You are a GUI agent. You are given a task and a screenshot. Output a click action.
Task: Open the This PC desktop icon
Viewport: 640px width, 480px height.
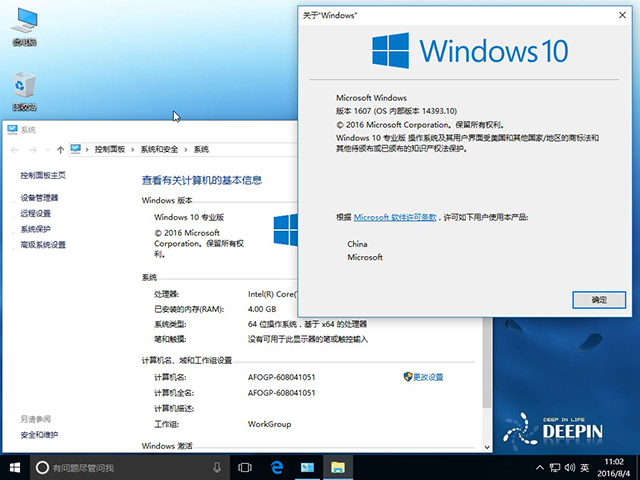pos(24,24)
